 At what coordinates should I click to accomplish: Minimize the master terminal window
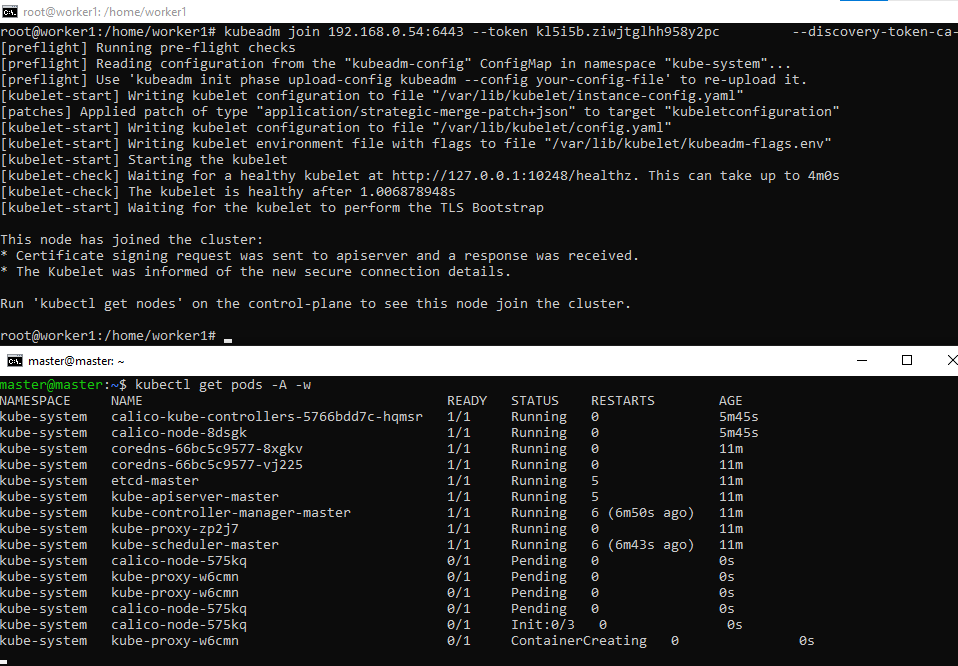pyautogui.click(x=860, y=360)
